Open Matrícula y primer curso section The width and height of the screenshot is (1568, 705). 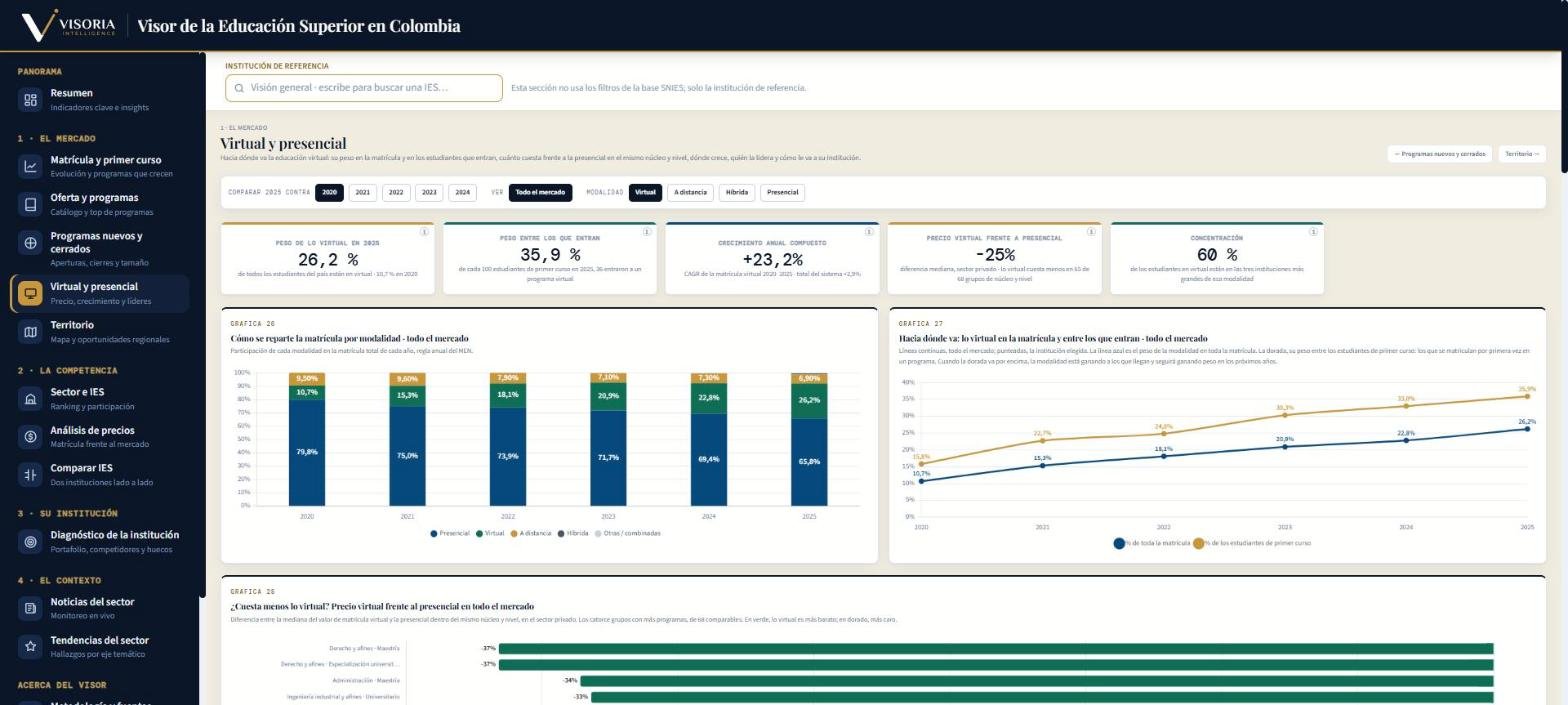tap(99, 167)
